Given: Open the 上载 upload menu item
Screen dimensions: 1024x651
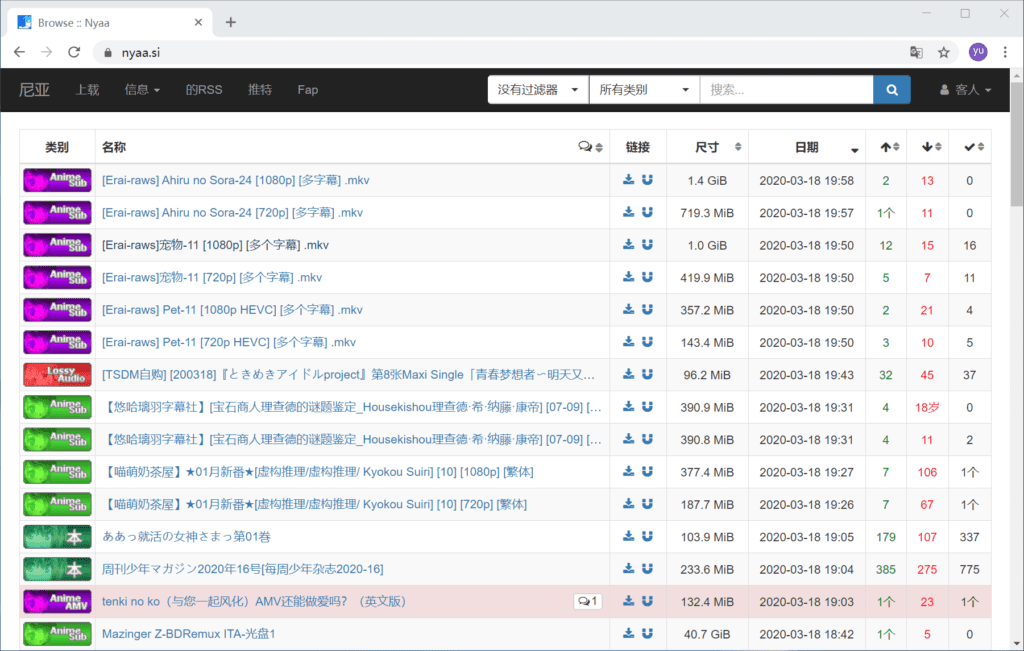Looking at the screenshot, I should (88, 90).
